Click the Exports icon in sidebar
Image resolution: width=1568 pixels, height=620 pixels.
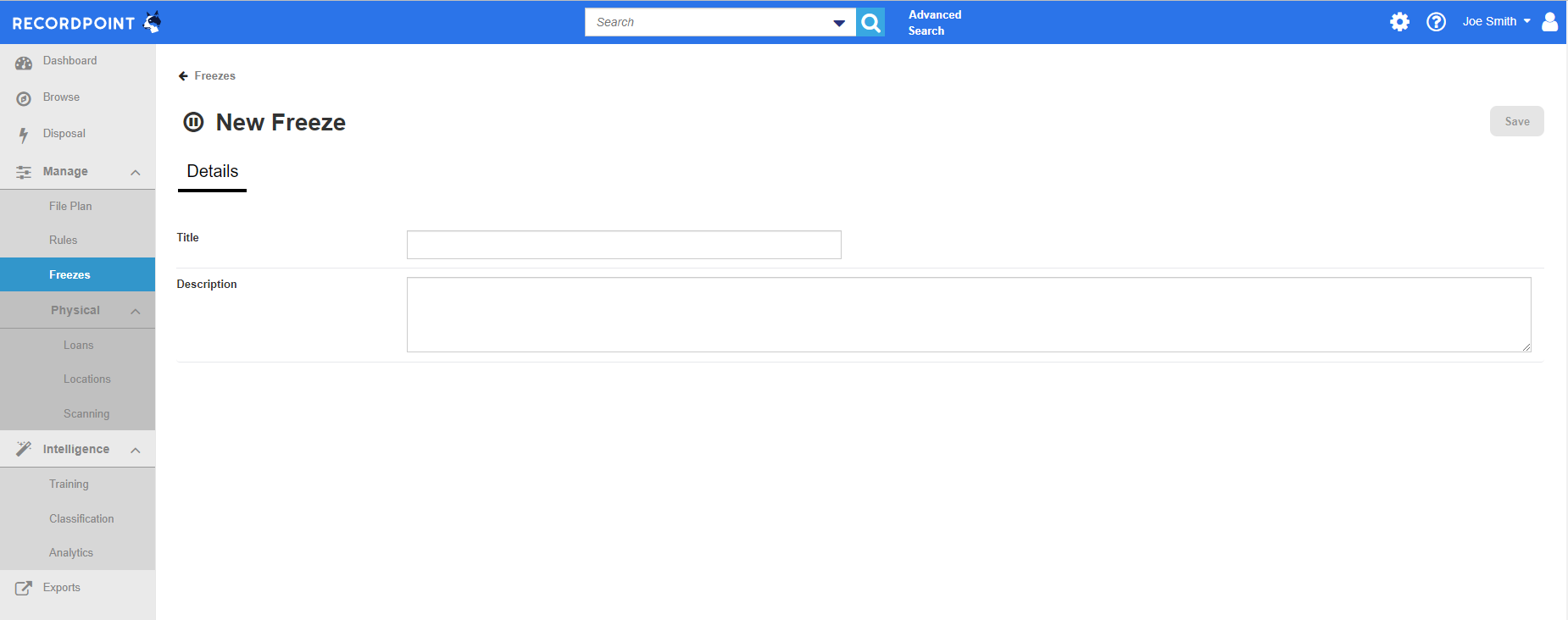24,588
